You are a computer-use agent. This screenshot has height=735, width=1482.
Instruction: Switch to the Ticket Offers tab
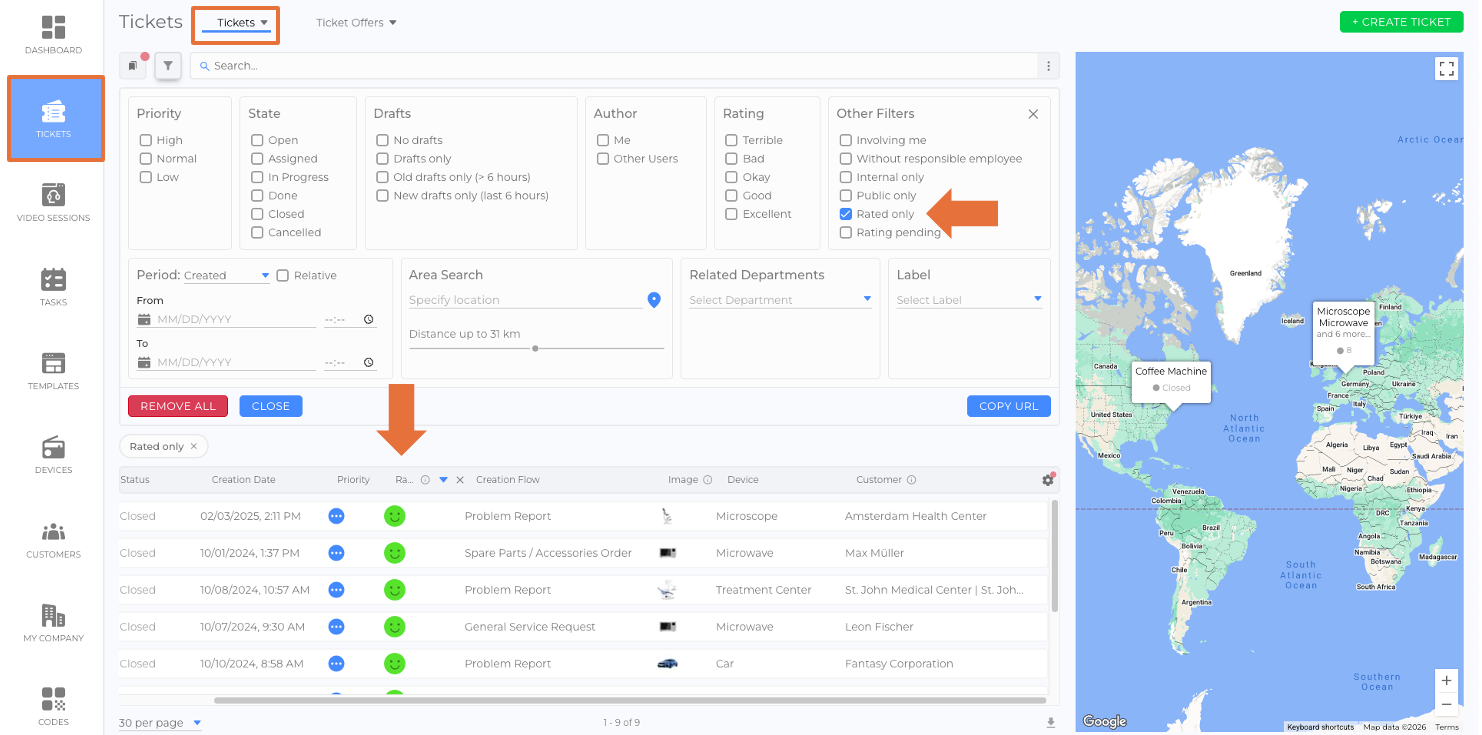point(356,23)
